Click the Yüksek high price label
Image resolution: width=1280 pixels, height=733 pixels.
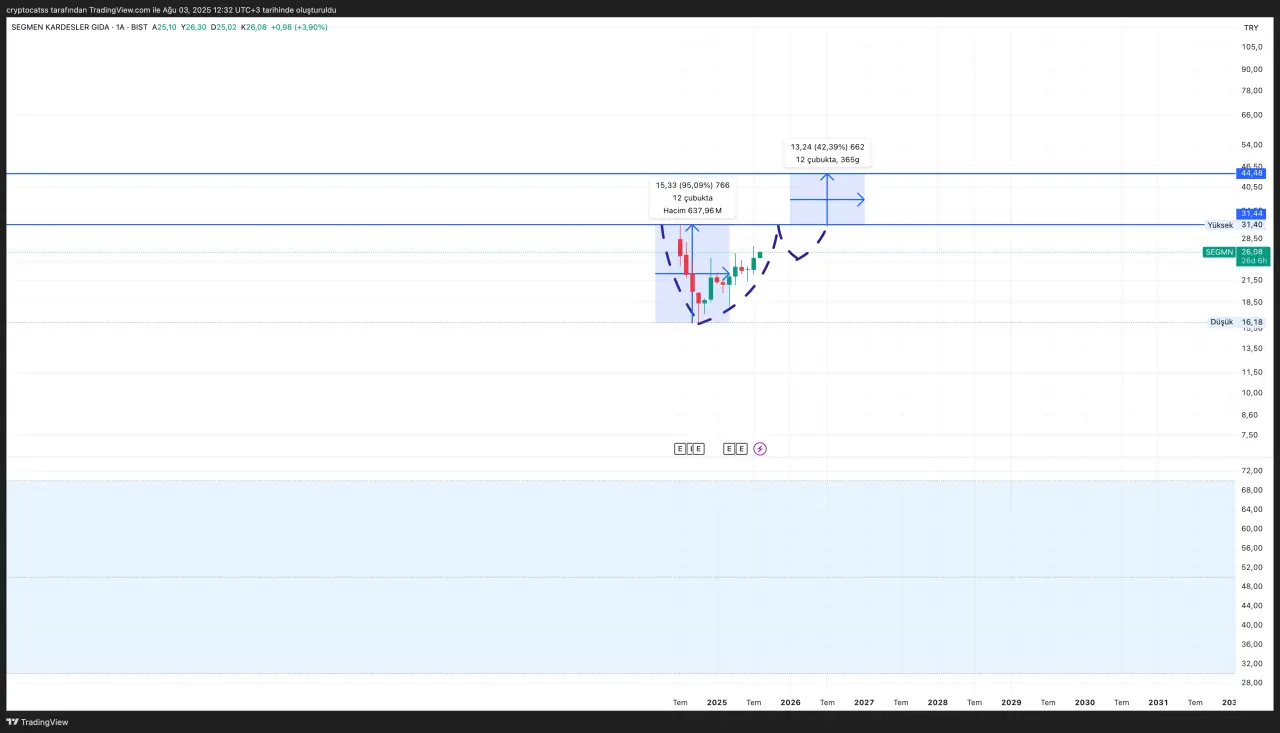1220,225
